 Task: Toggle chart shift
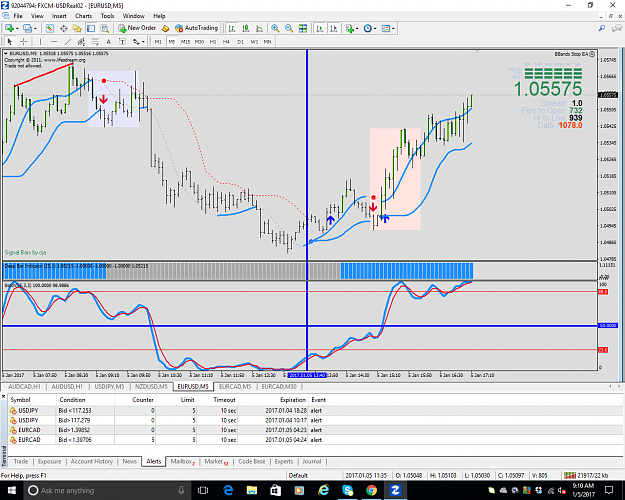(x=334, y=28)
